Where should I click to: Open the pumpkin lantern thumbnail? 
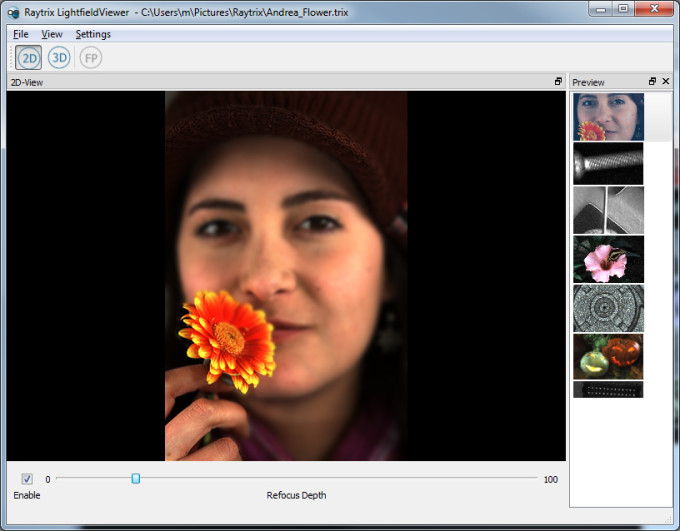[x=608, y=356]
